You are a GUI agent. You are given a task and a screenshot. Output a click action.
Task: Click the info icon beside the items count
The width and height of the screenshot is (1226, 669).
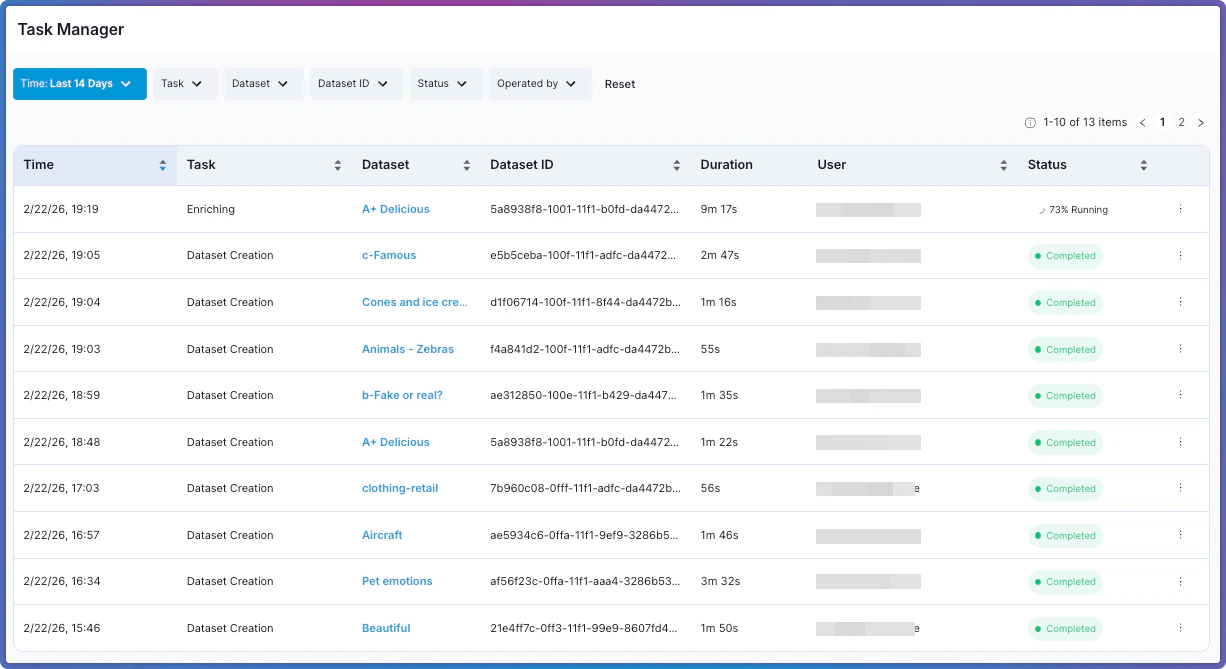[x=1031, y=122]
